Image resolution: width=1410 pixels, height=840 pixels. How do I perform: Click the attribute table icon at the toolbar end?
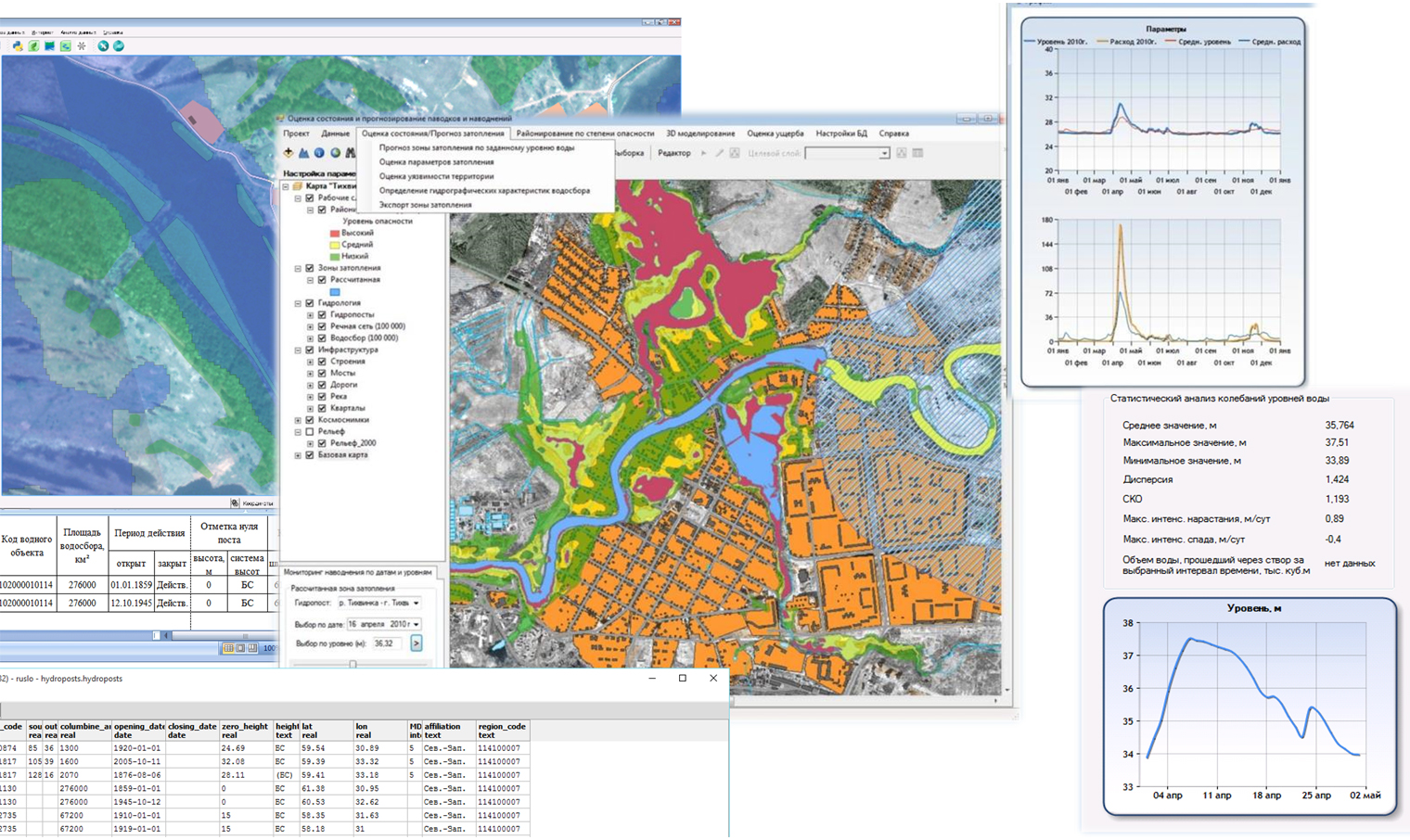(917, 153)
